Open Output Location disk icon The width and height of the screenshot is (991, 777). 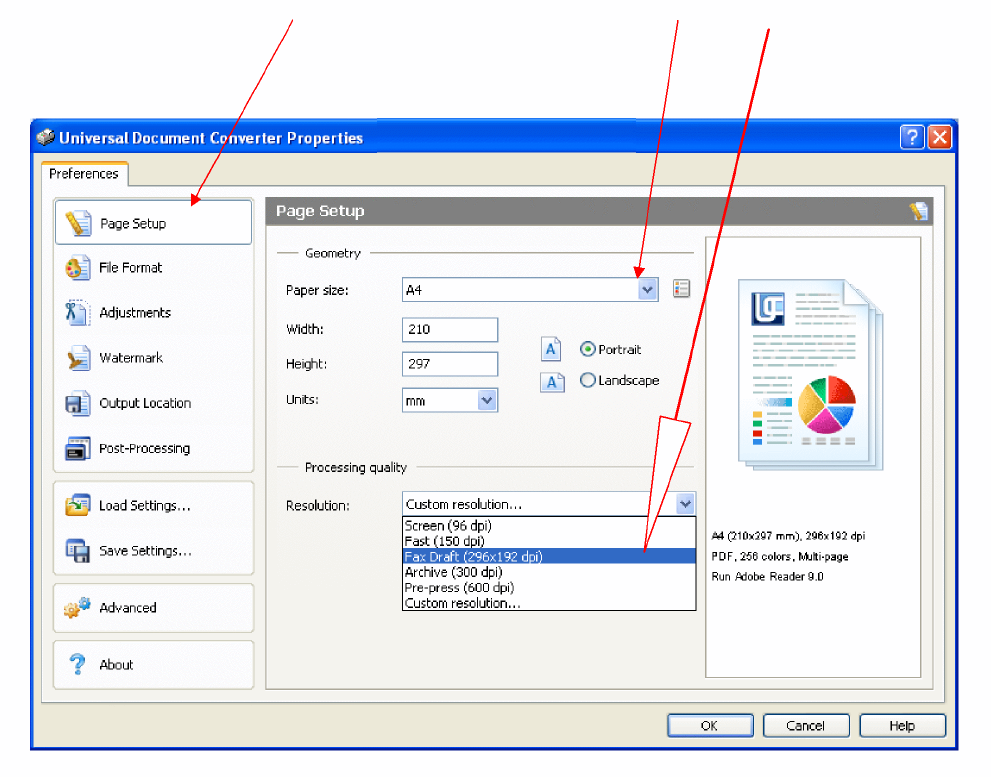pos(78,403)
